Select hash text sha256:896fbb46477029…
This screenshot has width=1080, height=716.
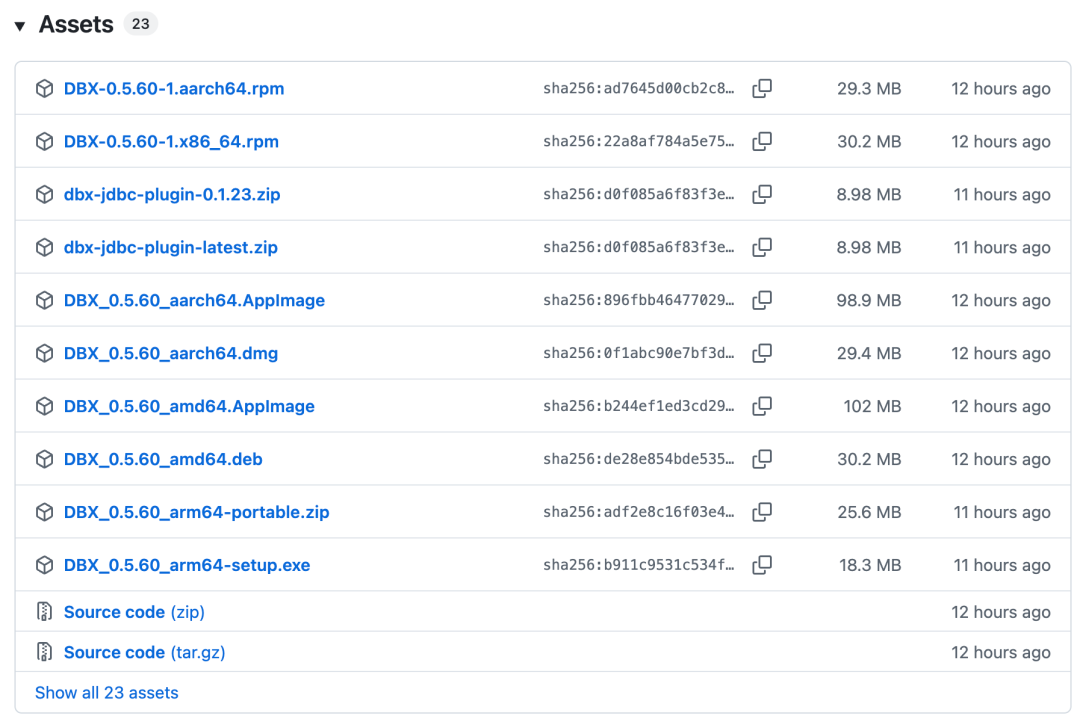638,300
